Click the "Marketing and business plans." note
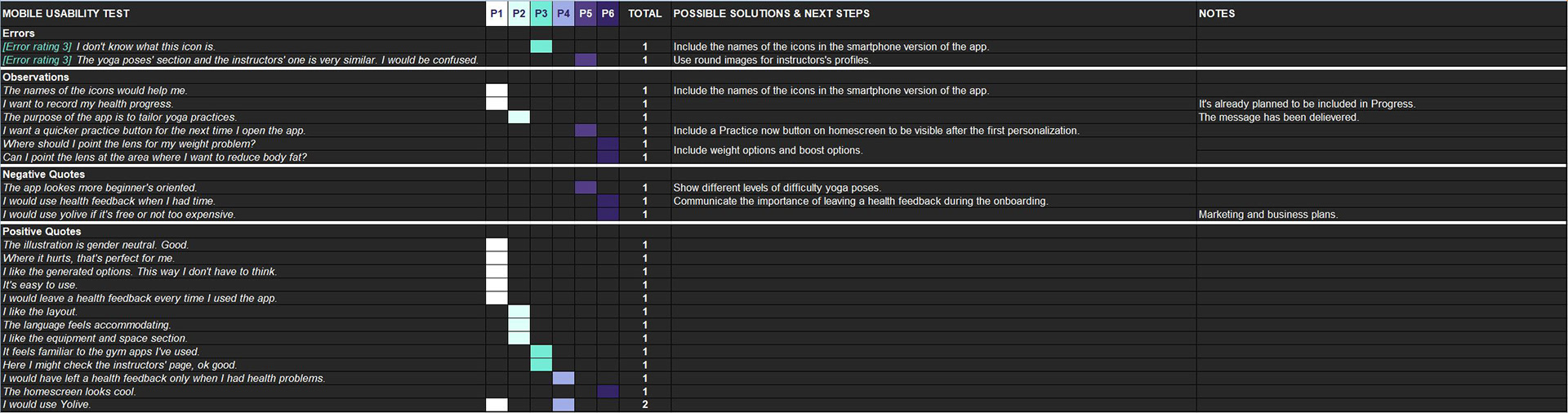The height and width of the screenshot is (413, 1568). (1267, 215)
